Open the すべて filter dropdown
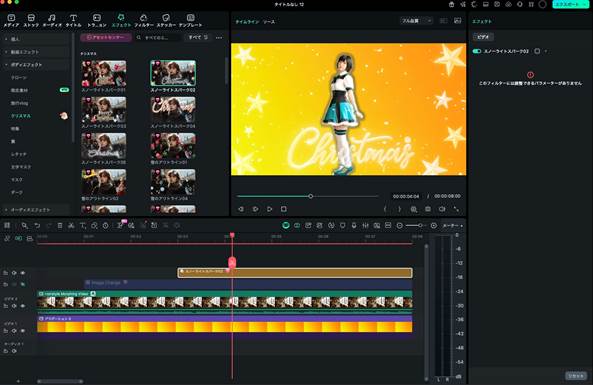Screen dimensions: 593x385 [198, 37]
